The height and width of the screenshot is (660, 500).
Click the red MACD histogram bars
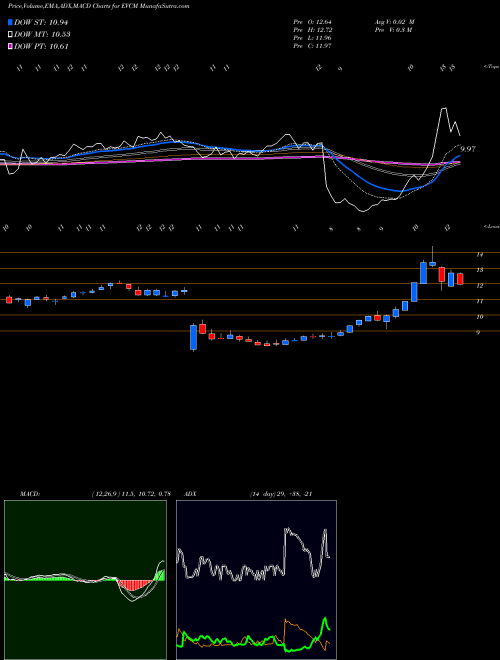[x=136, y=585]
